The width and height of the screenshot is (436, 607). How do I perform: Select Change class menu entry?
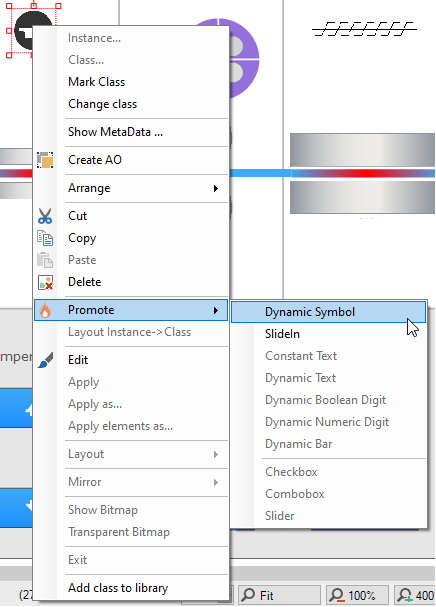tap(103, 104)
